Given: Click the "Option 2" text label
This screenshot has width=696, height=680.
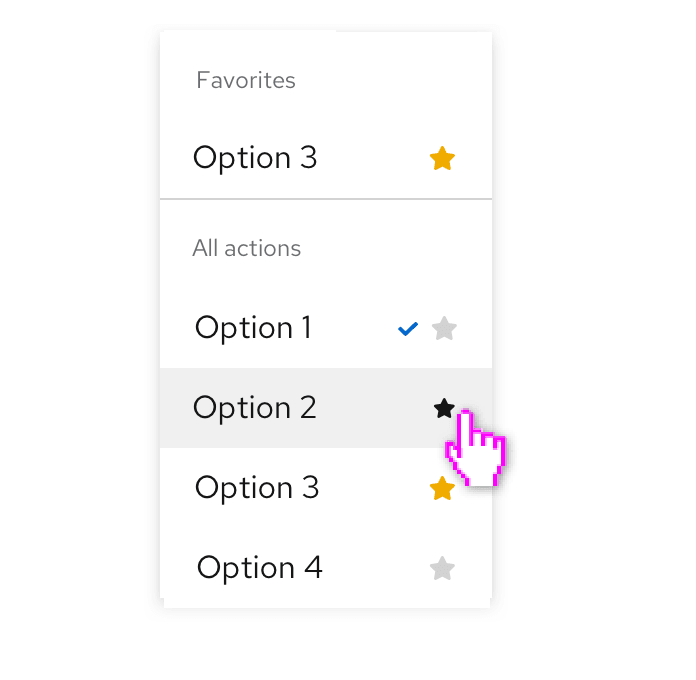Looking at the screenshot, I should 255,408.
